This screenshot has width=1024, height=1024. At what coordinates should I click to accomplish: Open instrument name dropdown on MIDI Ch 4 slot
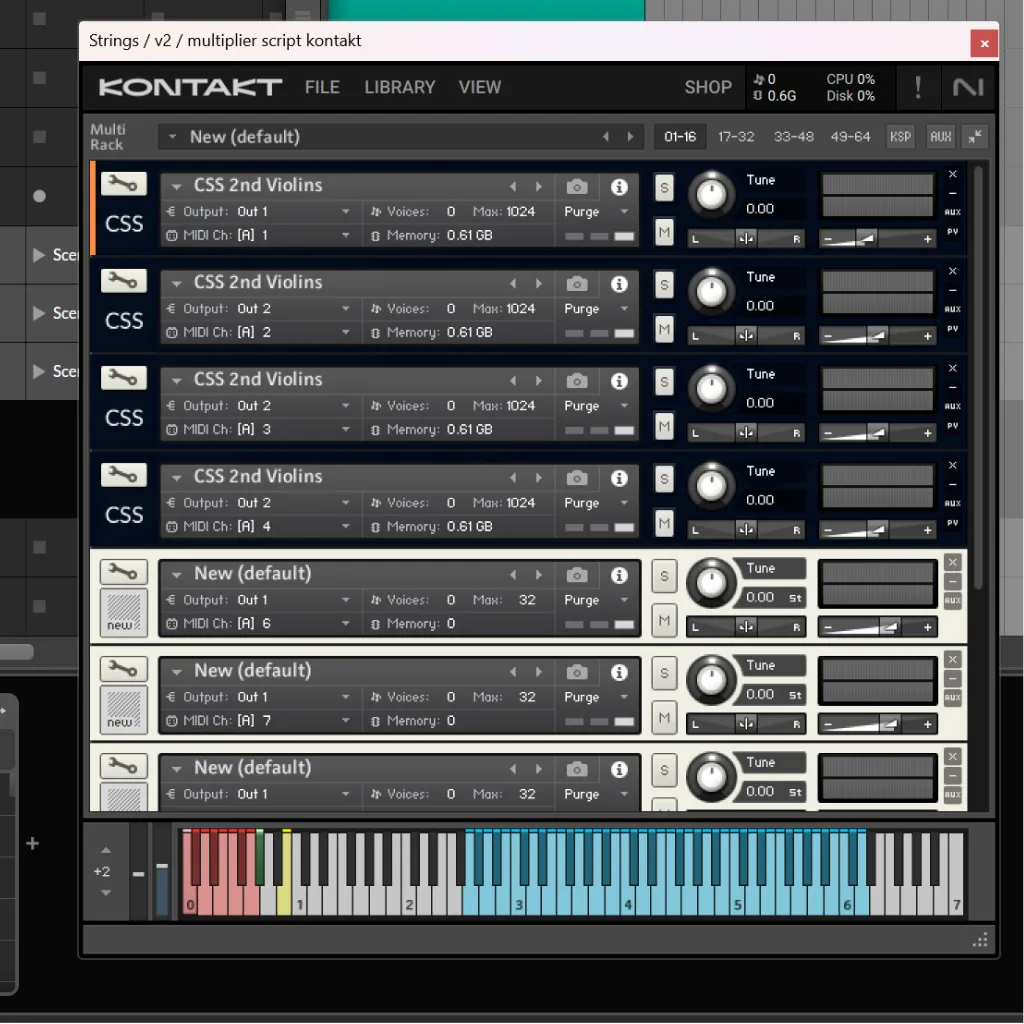(176, 478)
